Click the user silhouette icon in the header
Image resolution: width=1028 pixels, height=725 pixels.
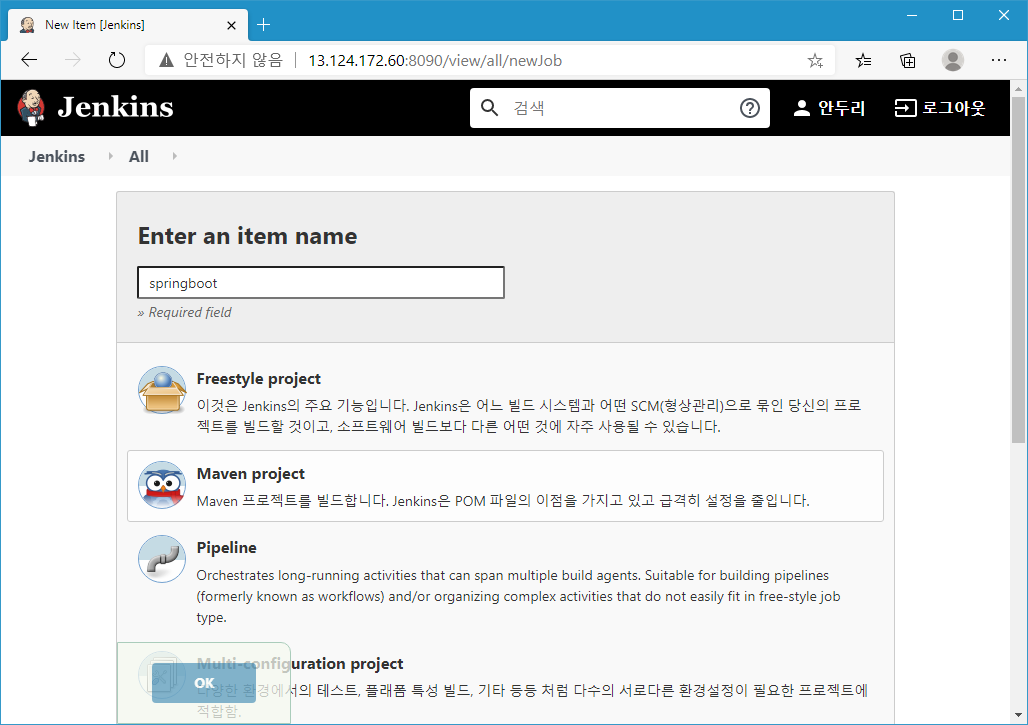pos(801,108)
